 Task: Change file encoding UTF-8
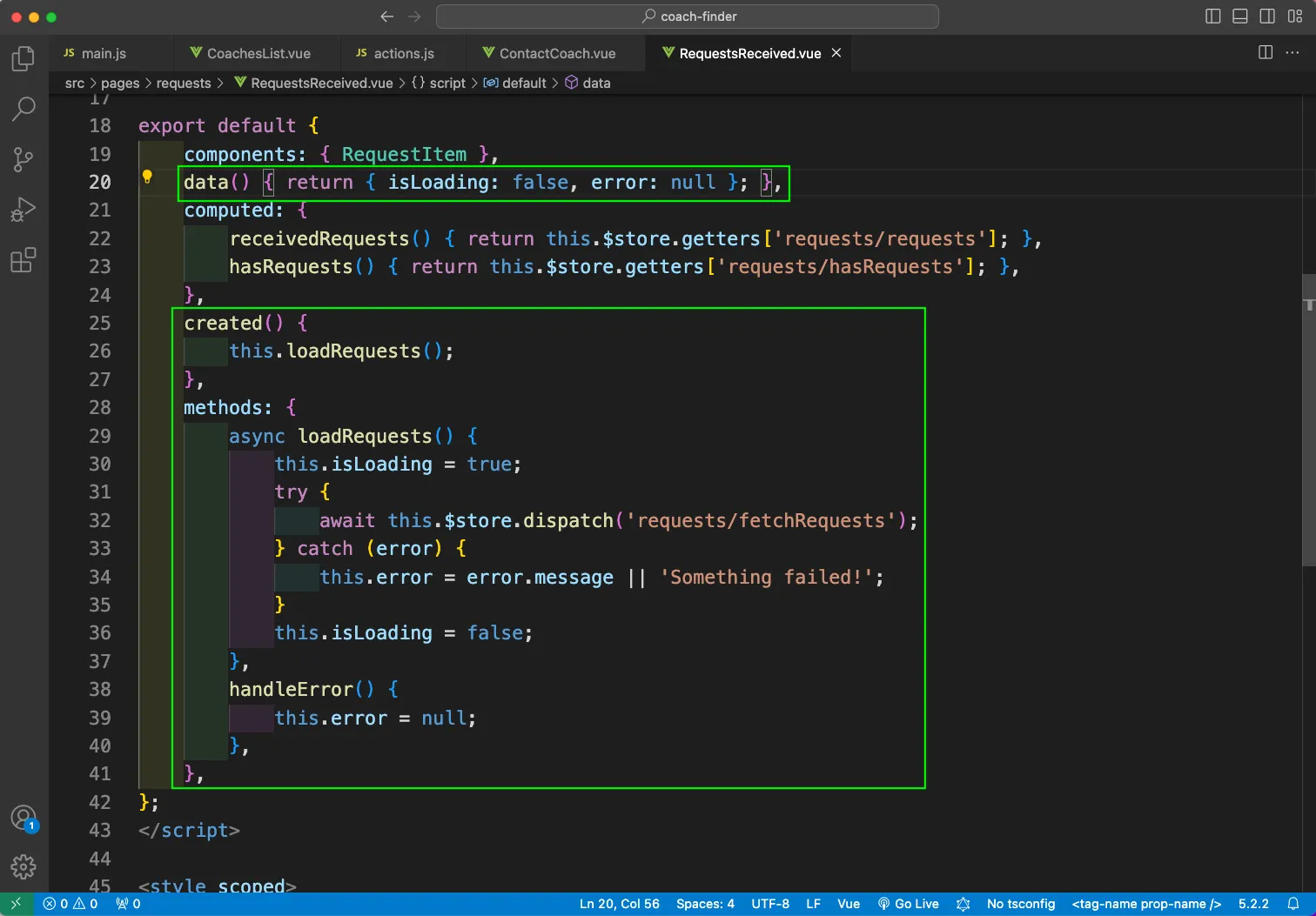point(770,904)
